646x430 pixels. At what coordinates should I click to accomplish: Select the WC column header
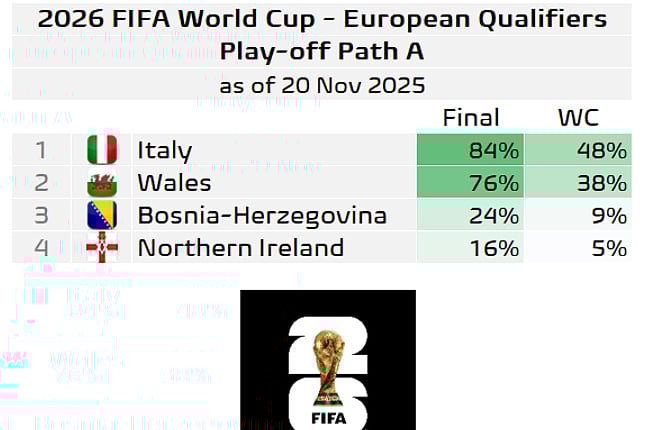point(578,118)
